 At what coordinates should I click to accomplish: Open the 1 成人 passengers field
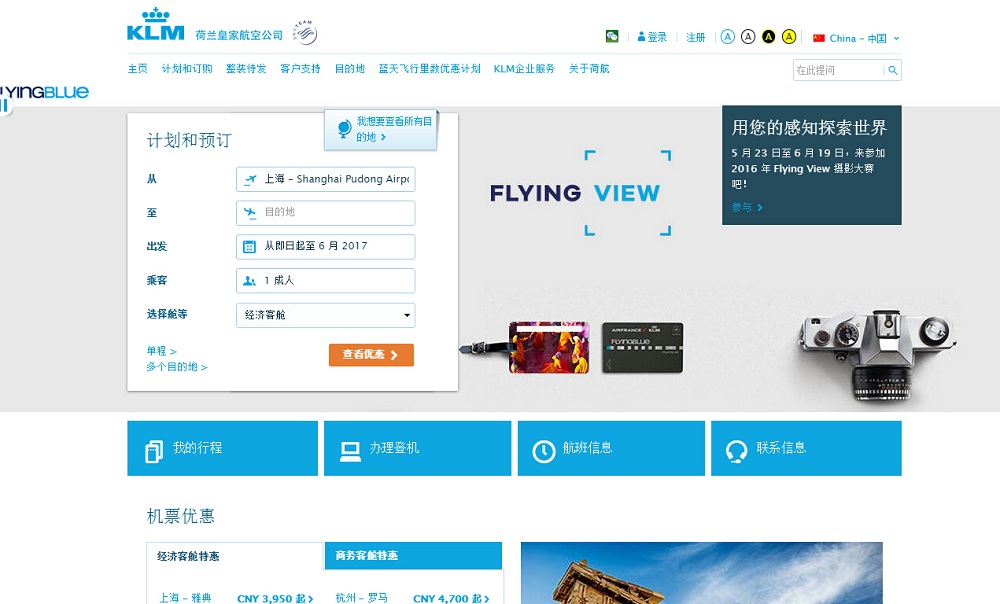click(325, 281)
